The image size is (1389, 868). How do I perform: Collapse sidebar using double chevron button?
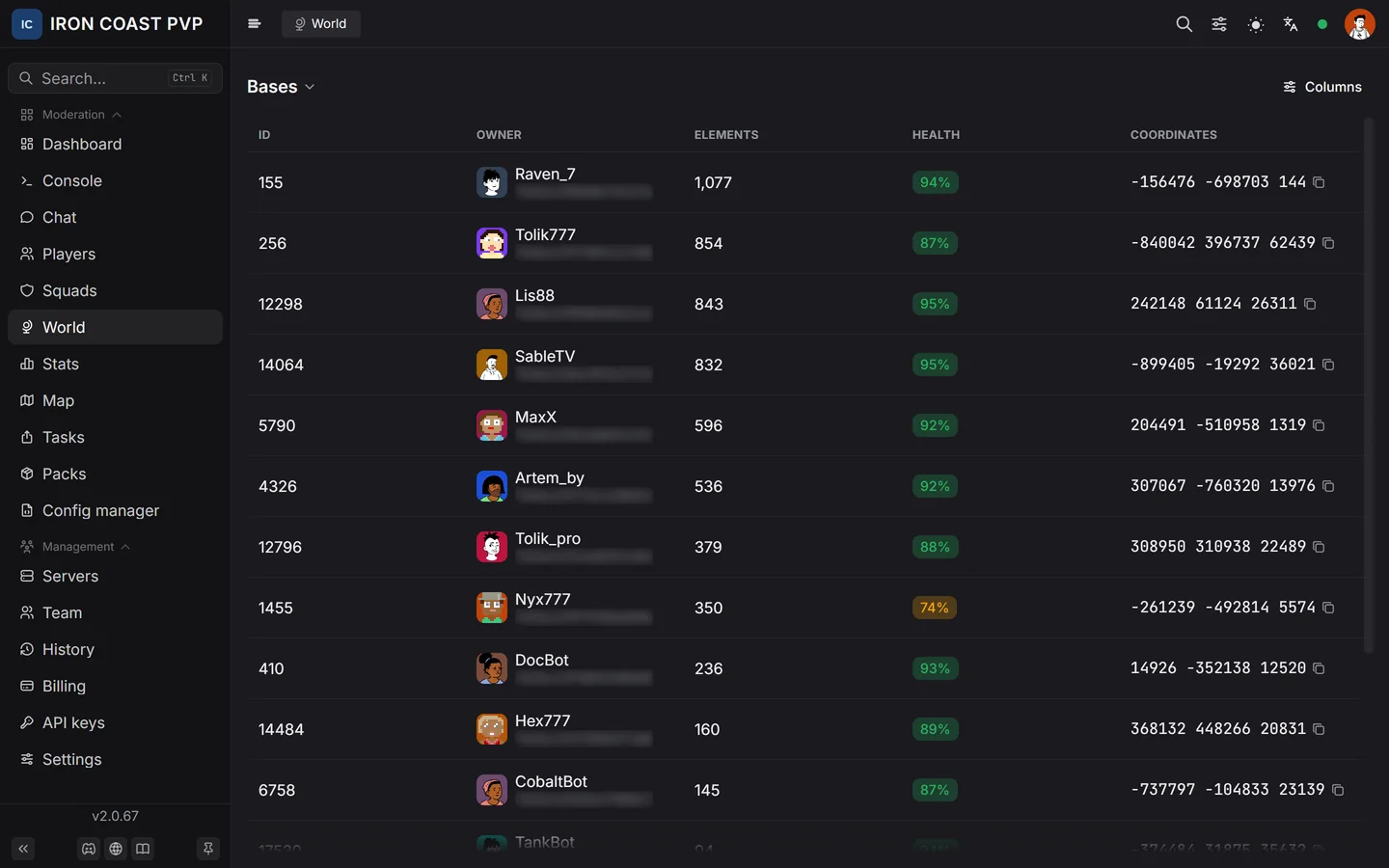(x=23, y=849)
